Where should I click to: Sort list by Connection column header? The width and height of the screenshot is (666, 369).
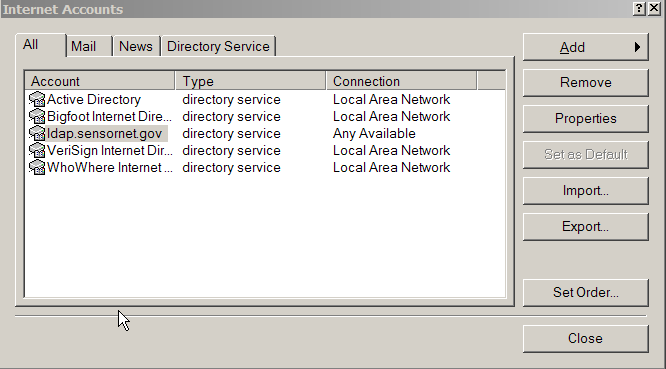[x=401, y=81]
